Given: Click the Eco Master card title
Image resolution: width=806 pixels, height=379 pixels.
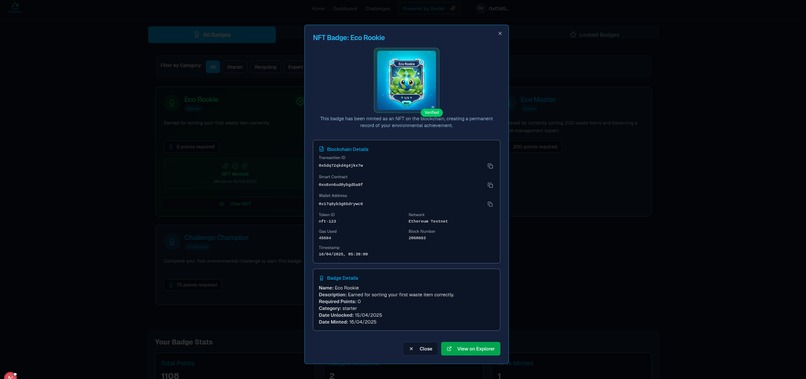Looking at the screenshot, I should (x=538, y=100).
